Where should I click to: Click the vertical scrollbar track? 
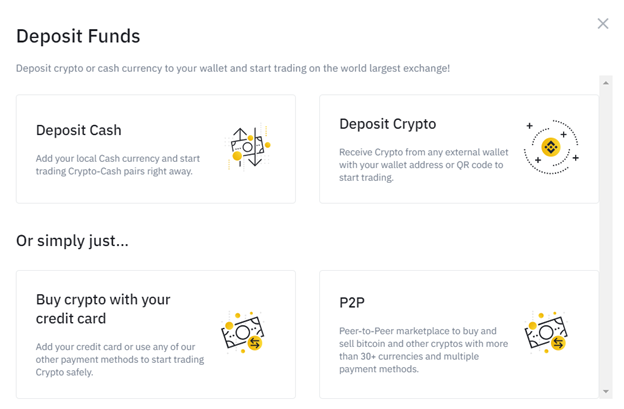pyautogui.click(x=606, y=237)
